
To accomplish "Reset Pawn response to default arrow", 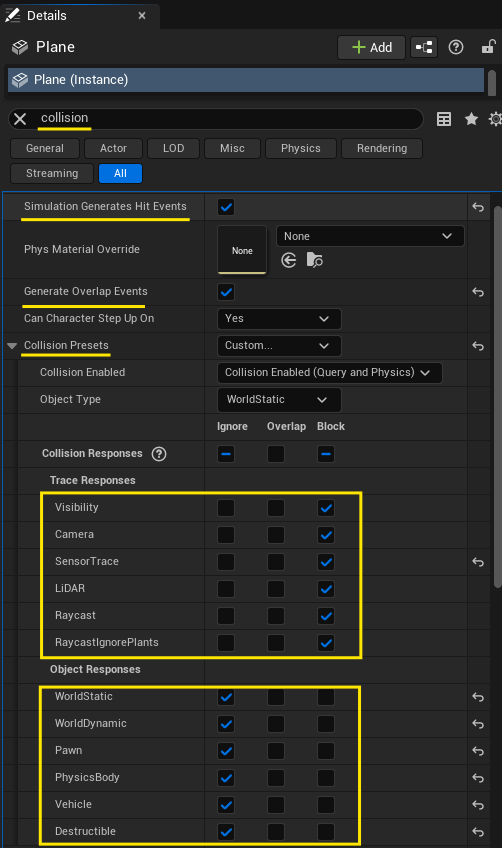I will 478,751.
